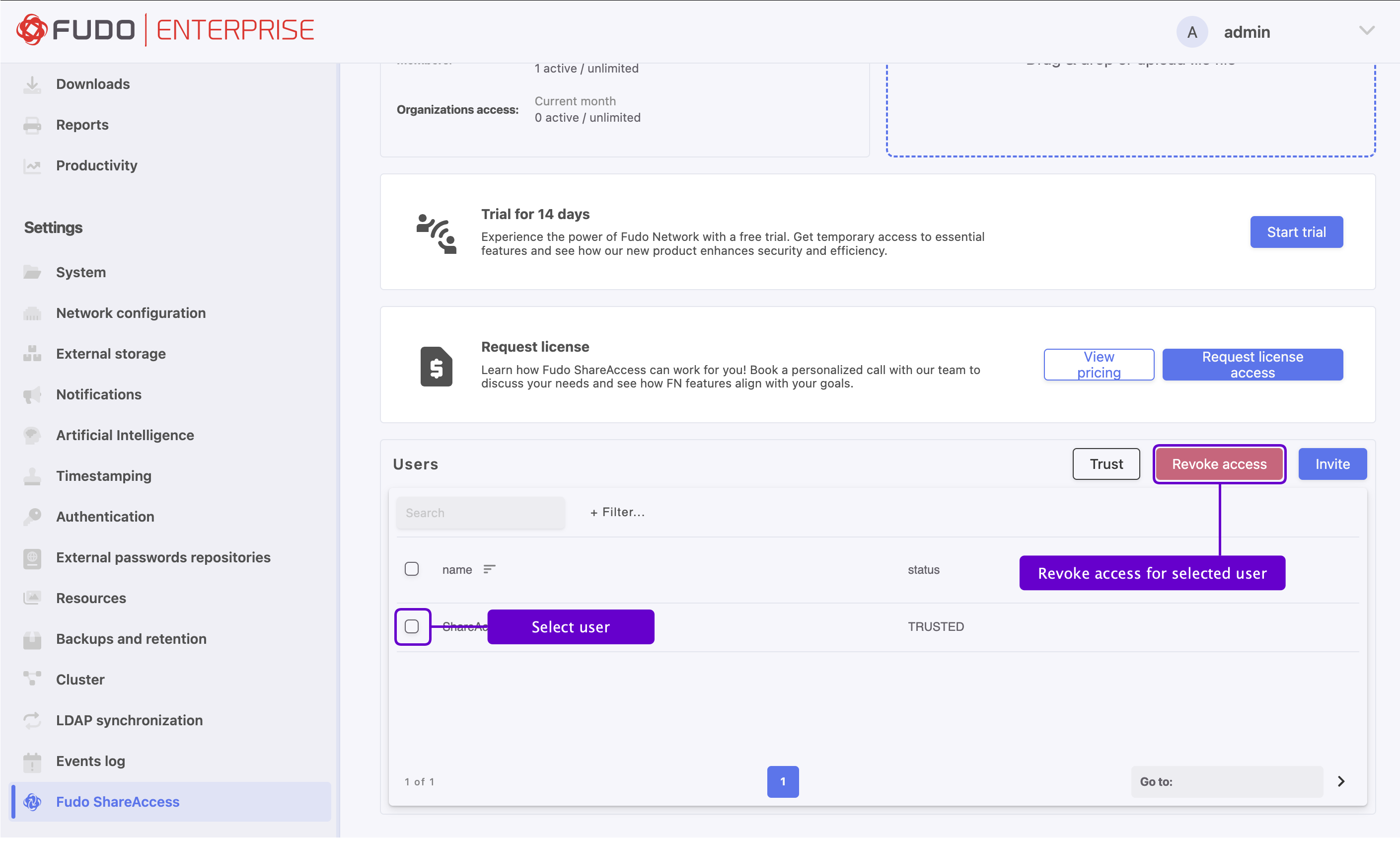Image resolution: width=1400 pixels, height=842 pixels.
Task: Click the status column header
Action: tap(924, 570)
